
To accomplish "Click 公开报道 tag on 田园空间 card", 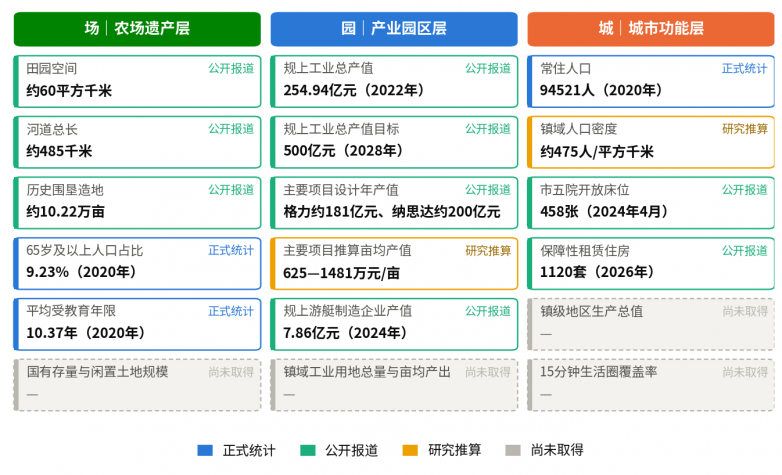I will [231, 68].
